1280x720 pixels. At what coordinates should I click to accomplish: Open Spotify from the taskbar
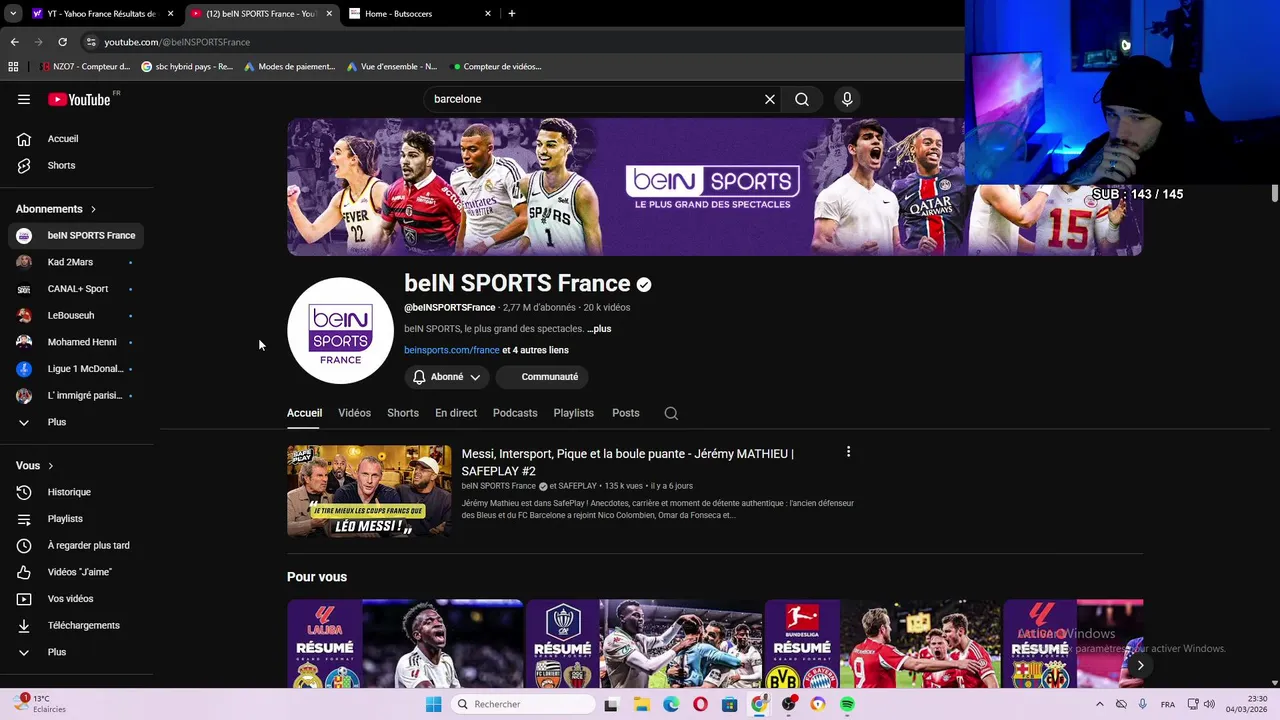click(x=847, y=704)
